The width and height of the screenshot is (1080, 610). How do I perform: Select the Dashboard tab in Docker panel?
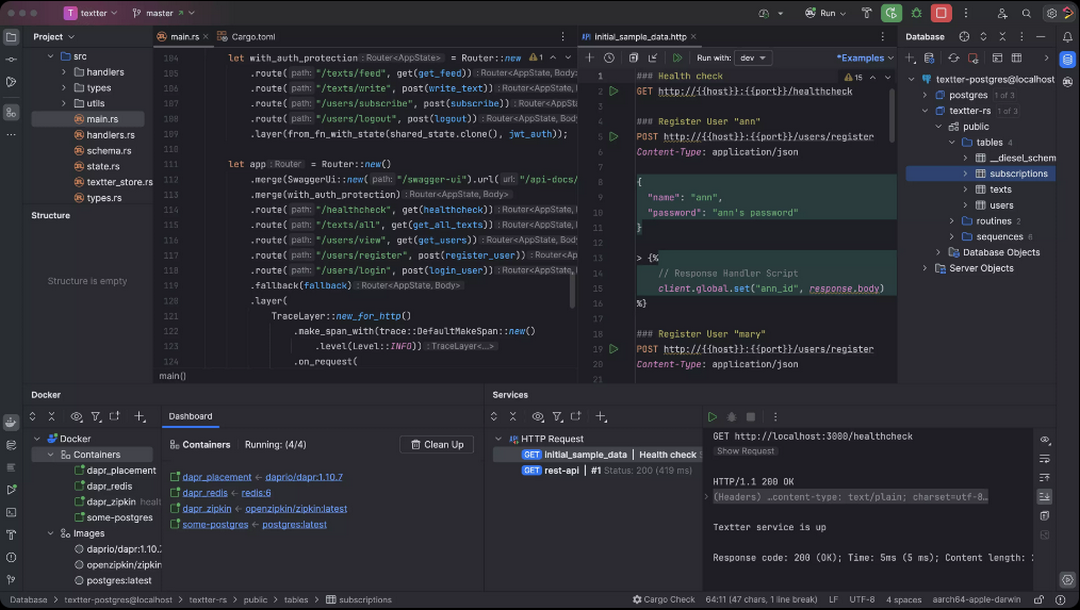189,416
